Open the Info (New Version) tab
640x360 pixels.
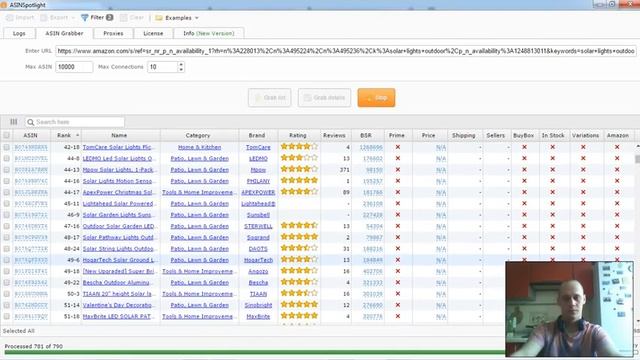[x=209, y=33]
